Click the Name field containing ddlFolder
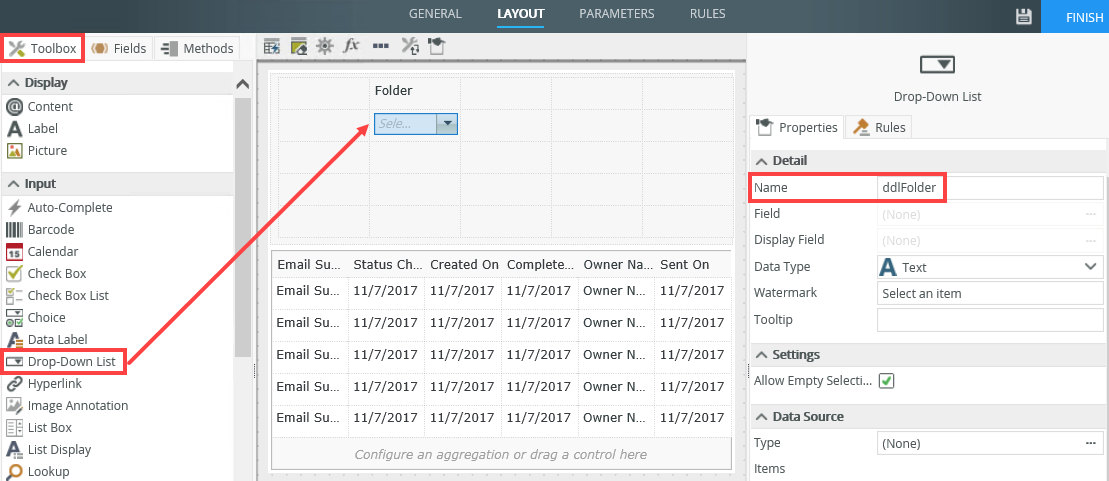 [990, 188]
